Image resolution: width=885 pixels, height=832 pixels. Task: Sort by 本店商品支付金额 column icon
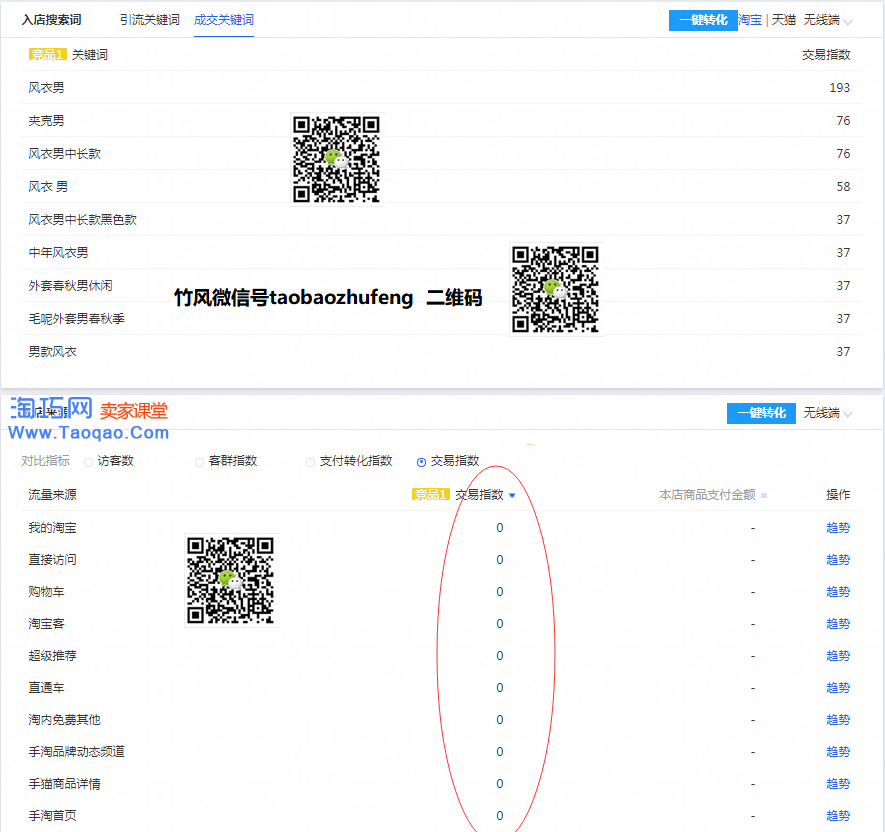pos(764,496)
